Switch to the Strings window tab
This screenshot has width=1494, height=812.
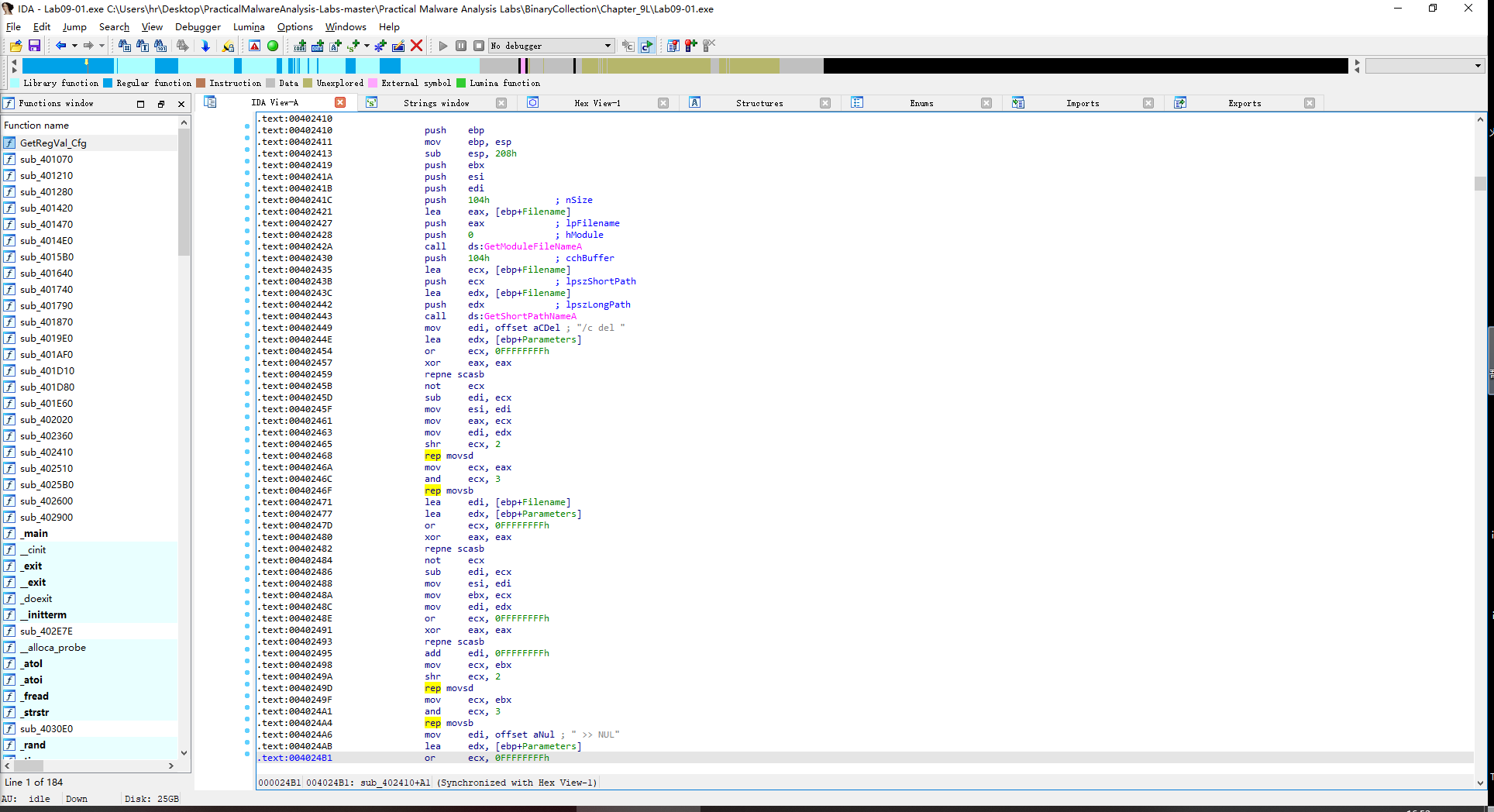click(435, 103)
